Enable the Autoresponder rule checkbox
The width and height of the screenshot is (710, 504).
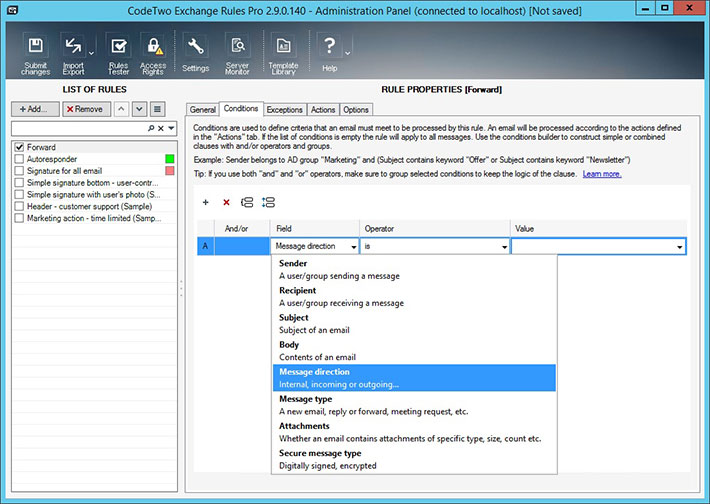coord(19,159)
